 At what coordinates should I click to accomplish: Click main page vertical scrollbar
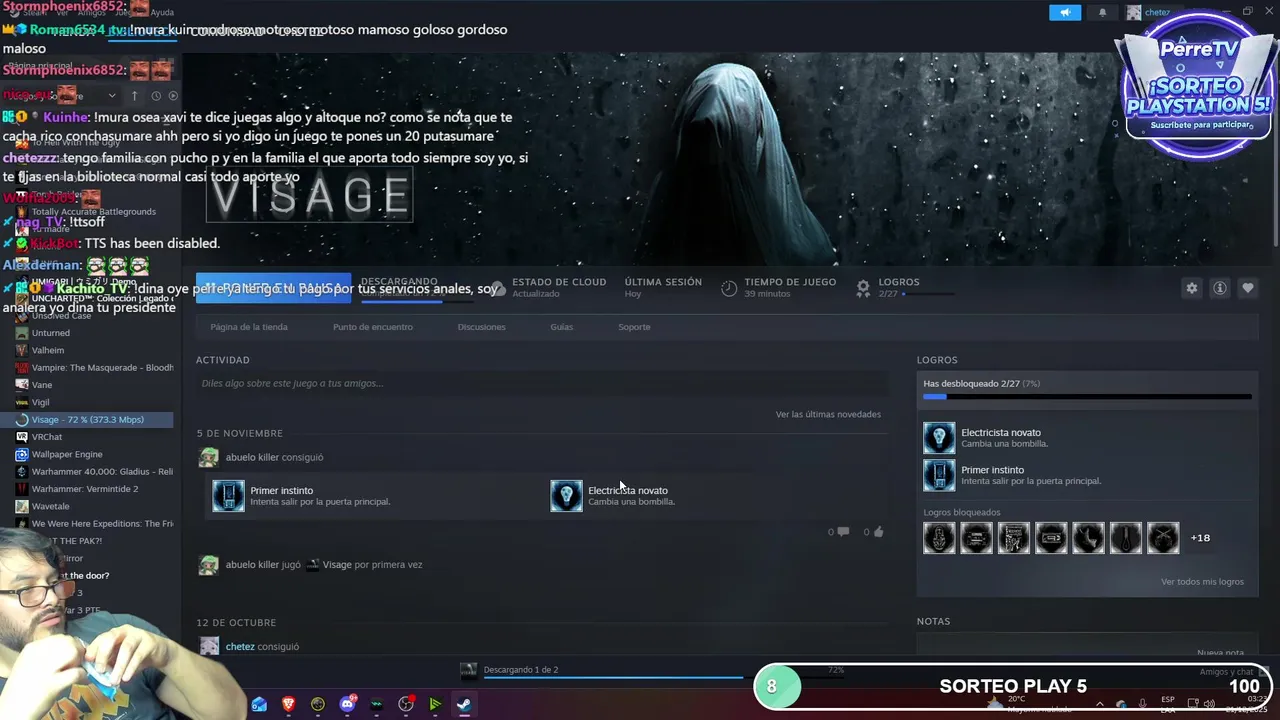click(x=1275, y=150)
